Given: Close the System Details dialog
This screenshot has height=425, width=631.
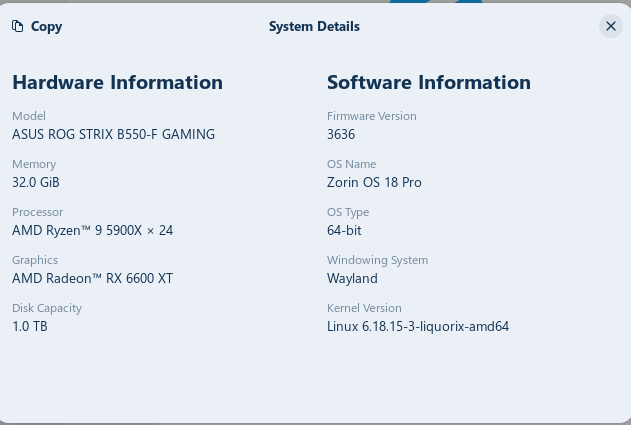Looking at the screenshot, I should pos(611,27).
